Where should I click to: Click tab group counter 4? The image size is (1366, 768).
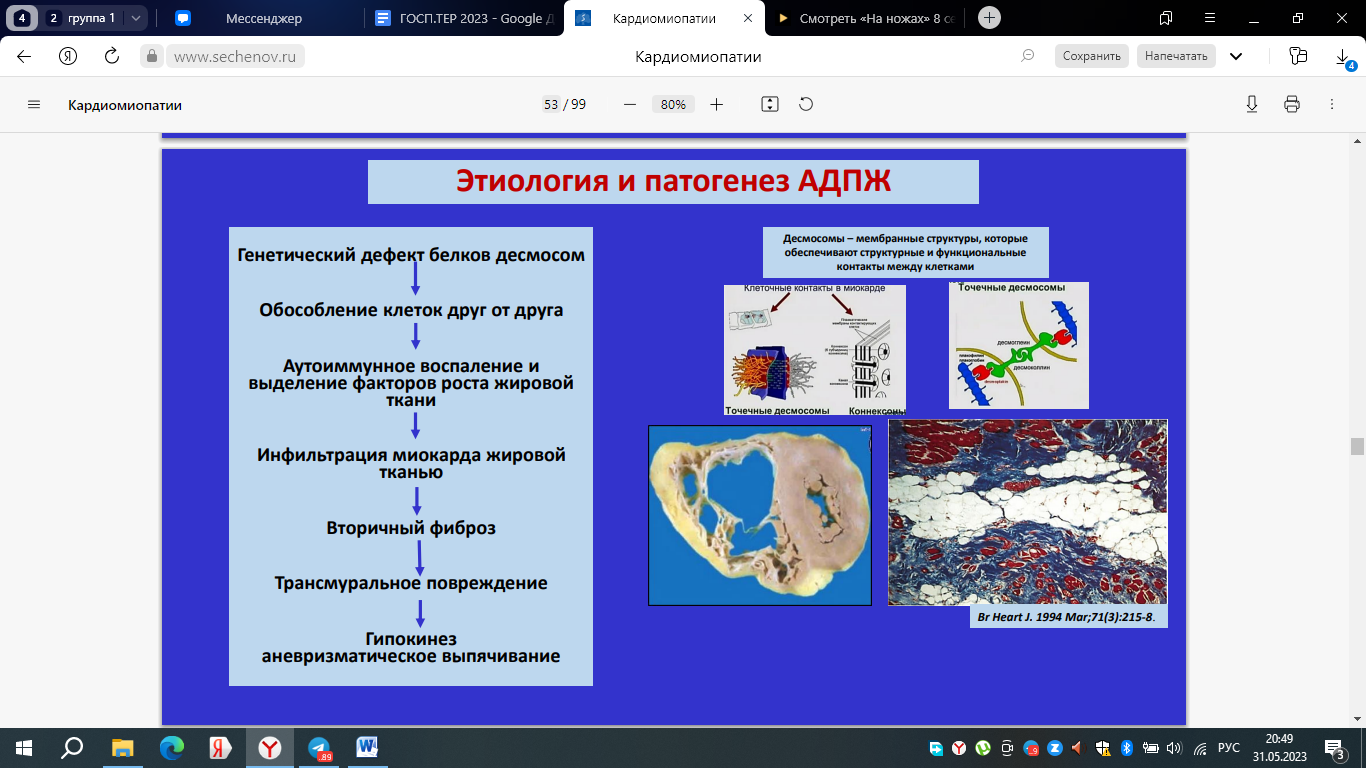click(x=21, y=18)
